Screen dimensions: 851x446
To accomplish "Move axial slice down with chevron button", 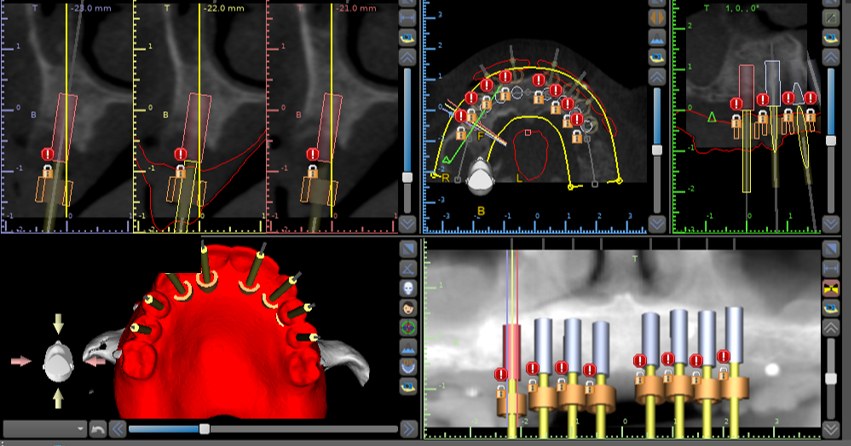I will click(x=657, y=224).
